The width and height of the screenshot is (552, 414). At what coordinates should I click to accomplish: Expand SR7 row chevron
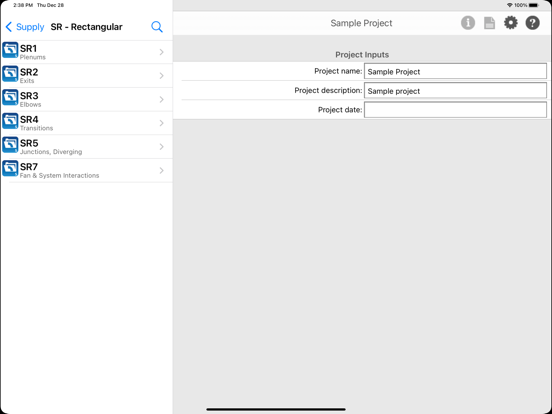pyautogui.click(x=162, y=170)
